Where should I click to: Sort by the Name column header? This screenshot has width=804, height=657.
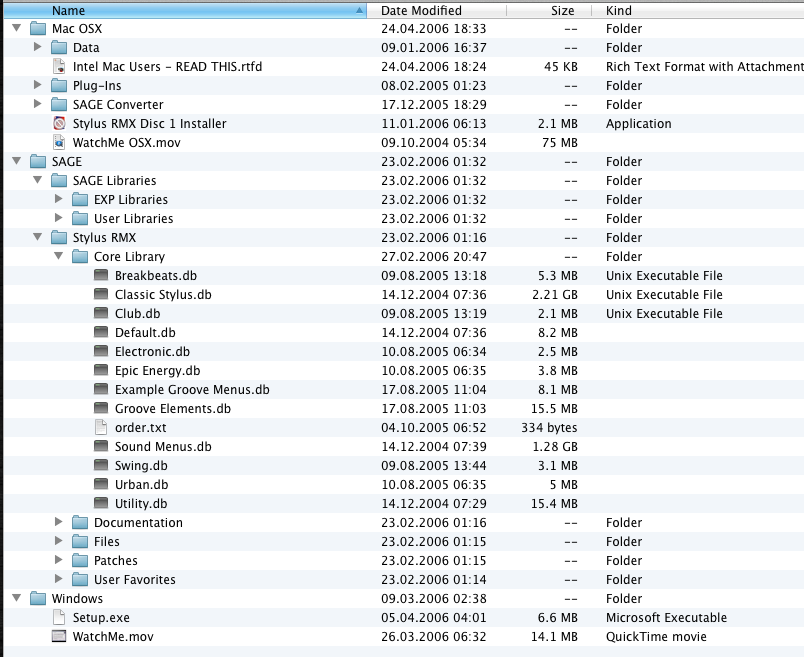[180, 10]
